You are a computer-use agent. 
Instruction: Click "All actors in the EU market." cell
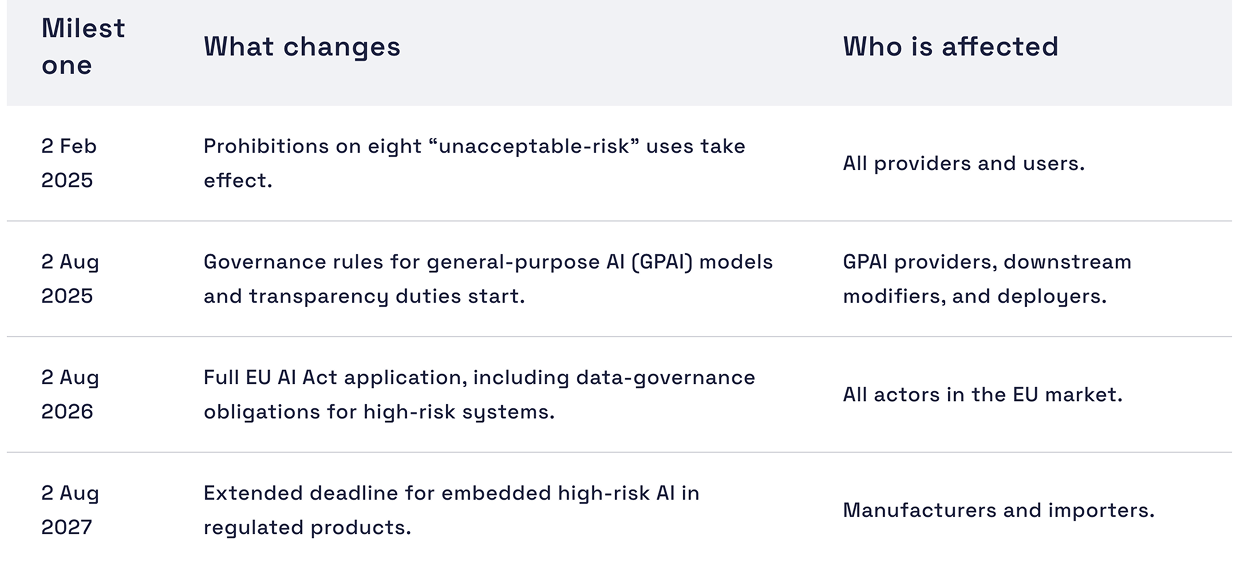tap(982, 394)
